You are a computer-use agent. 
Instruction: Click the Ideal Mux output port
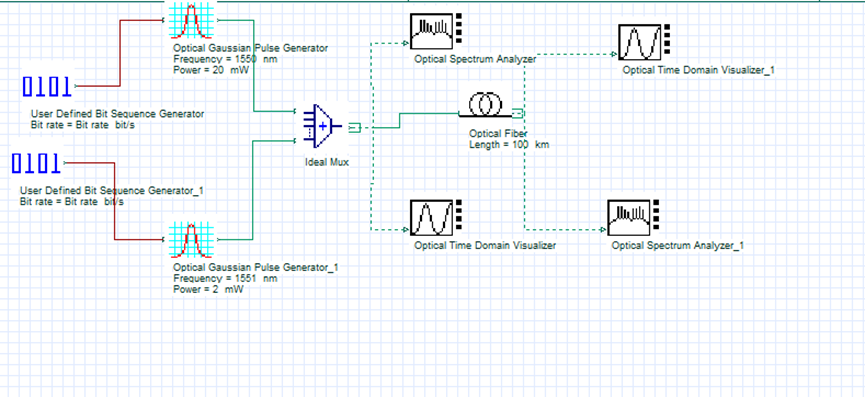(x=354, y=128)
